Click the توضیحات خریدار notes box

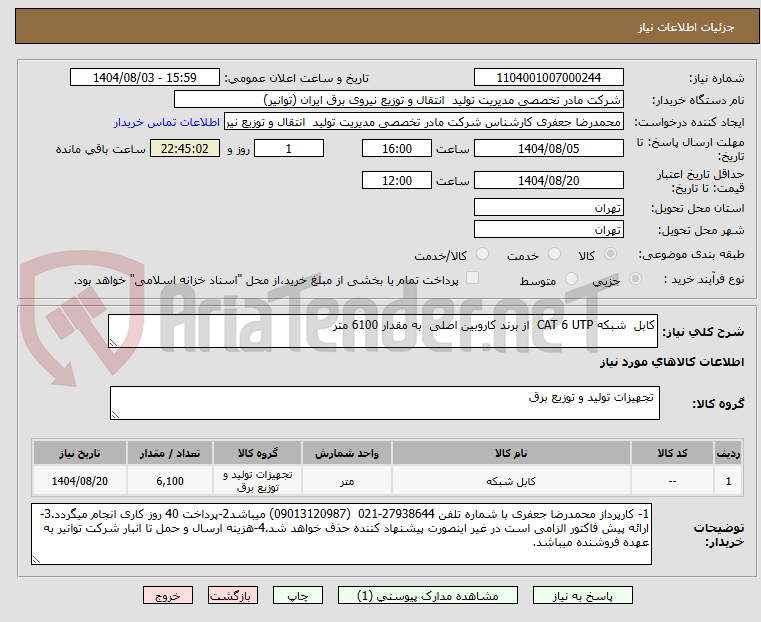[x=341, y=534]
